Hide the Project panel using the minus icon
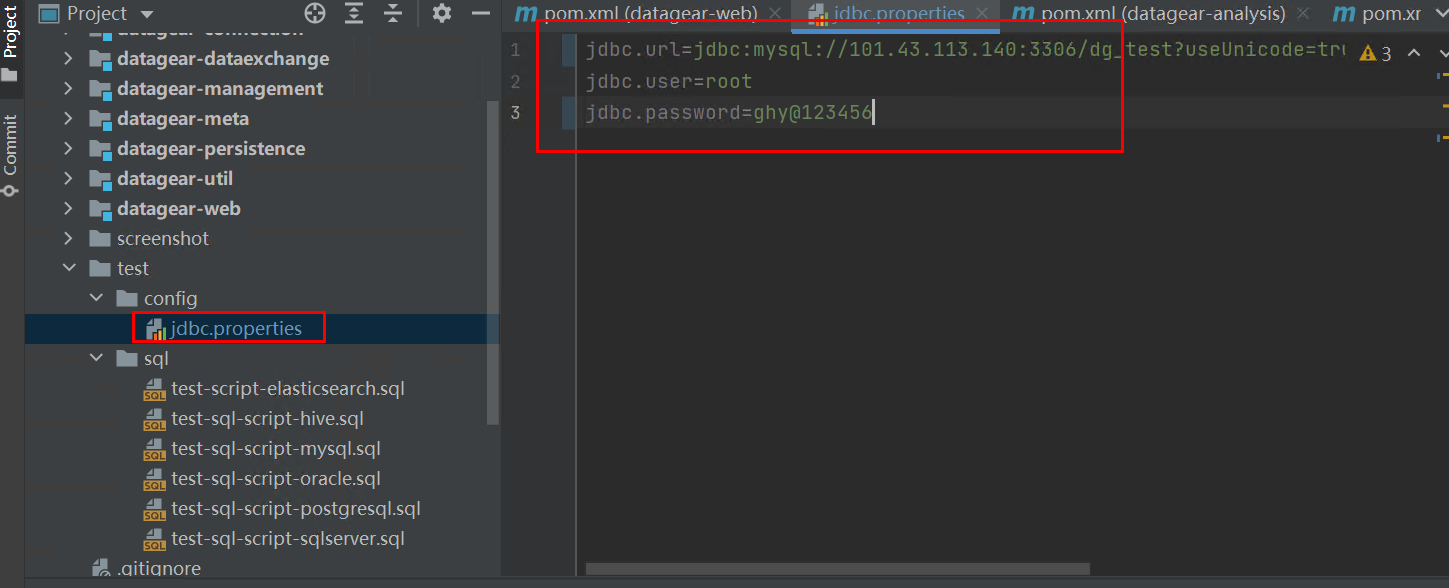The image size is (1449, 588). pos(480,14)
